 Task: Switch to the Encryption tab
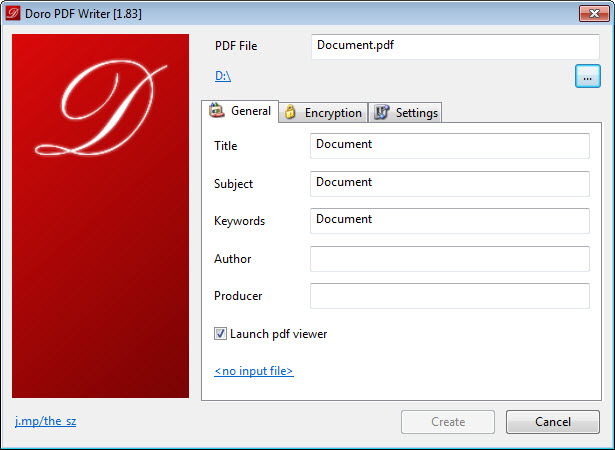pos(323,113)
